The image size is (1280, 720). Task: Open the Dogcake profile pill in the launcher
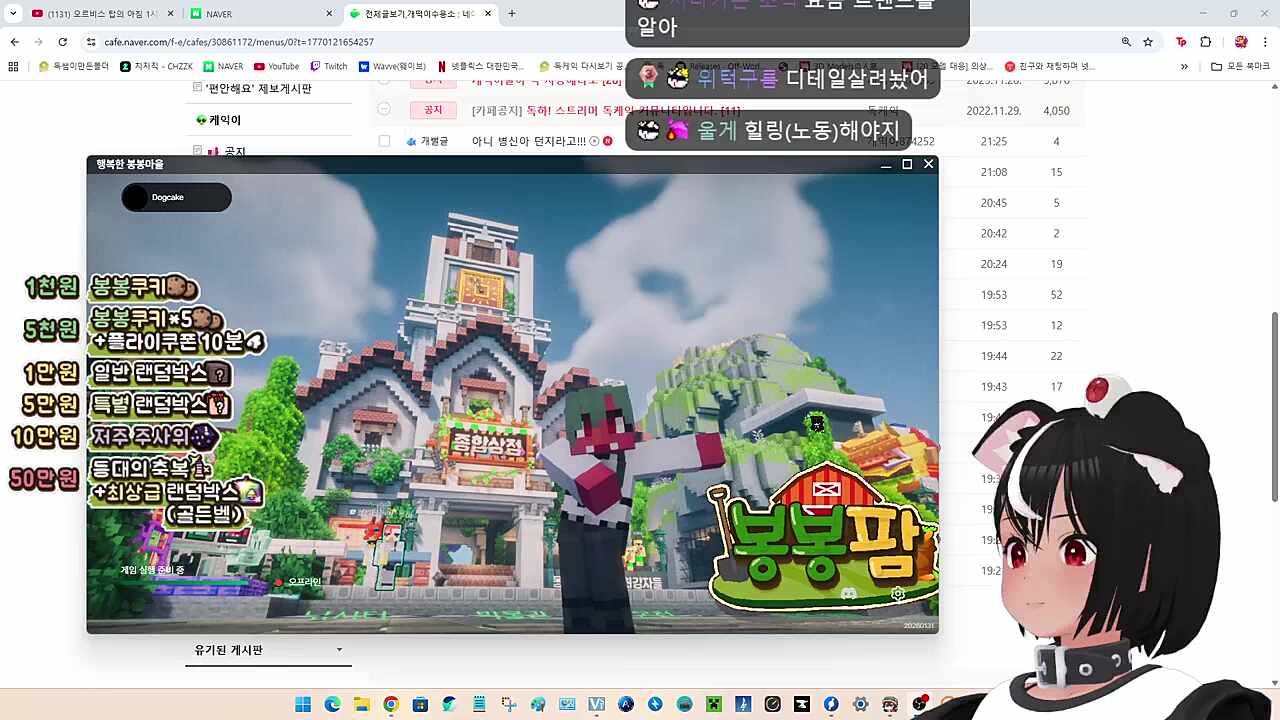[175, 197]
